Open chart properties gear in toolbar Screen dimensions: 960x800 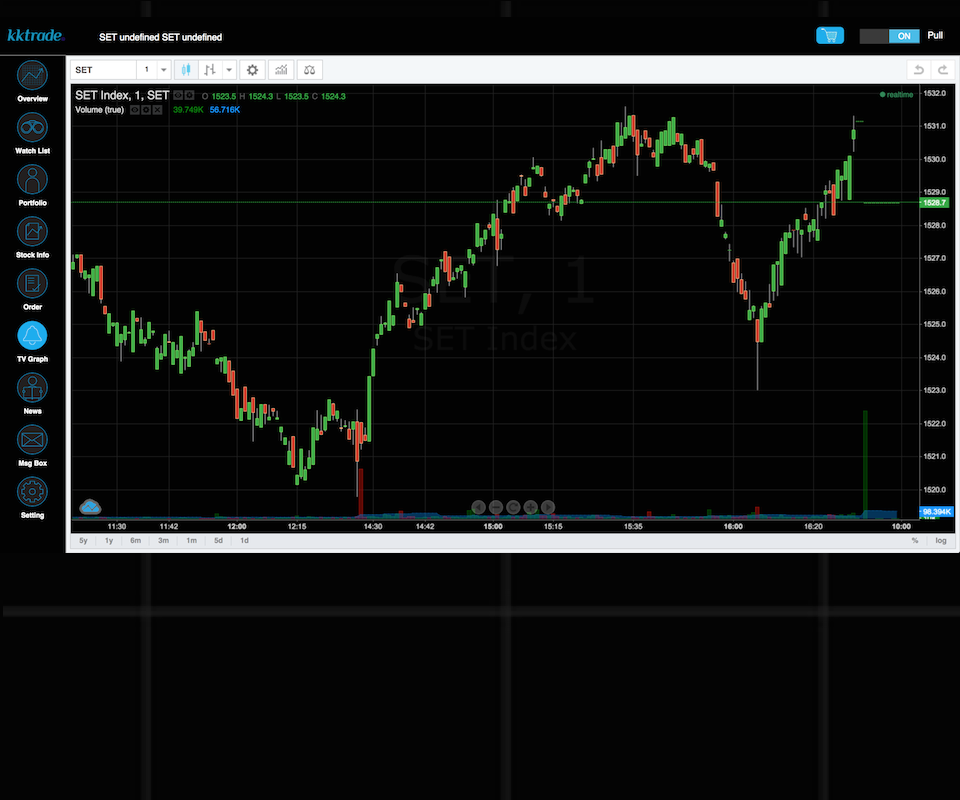(x=252, y=70)
